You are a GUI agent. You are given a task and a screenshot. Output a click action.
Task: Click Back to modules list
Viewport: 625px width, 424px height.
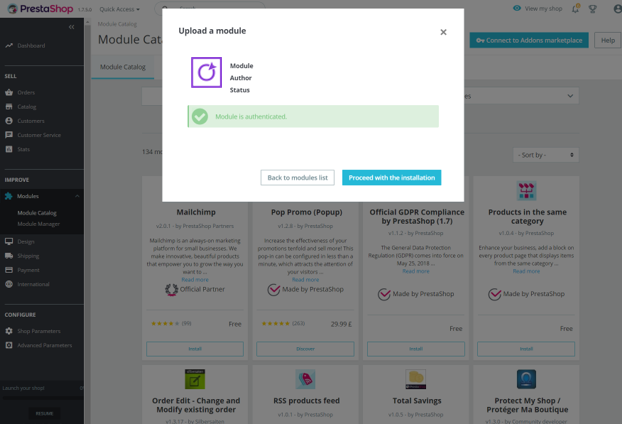pyautogui.click(x=297, y=178)
